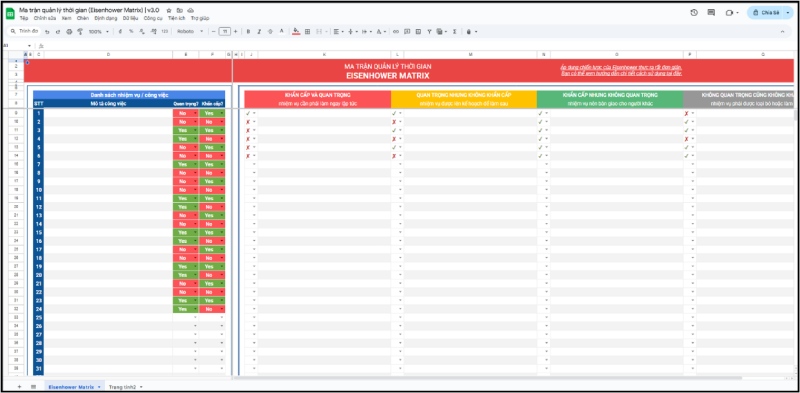The width and height of the screenshot is (800, 393).
Task: Open the text color picker
Action: [282, 32]
